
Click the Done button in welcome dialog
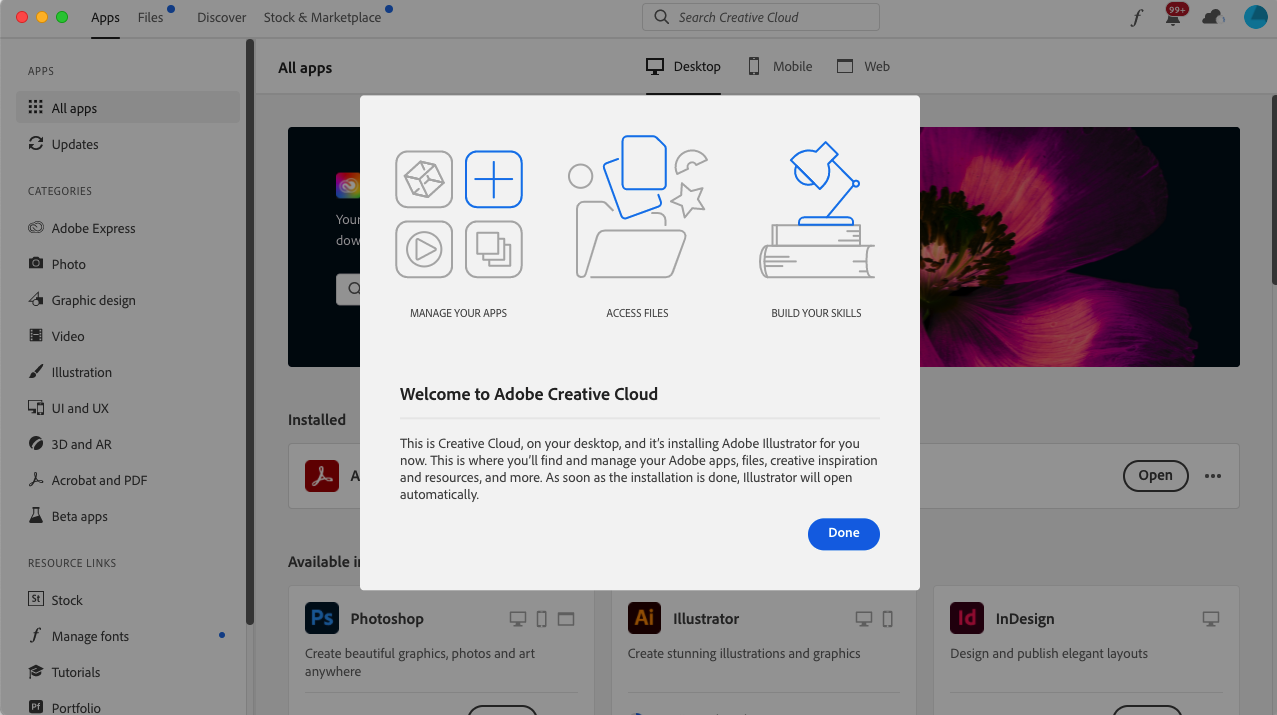pos(843,534)
